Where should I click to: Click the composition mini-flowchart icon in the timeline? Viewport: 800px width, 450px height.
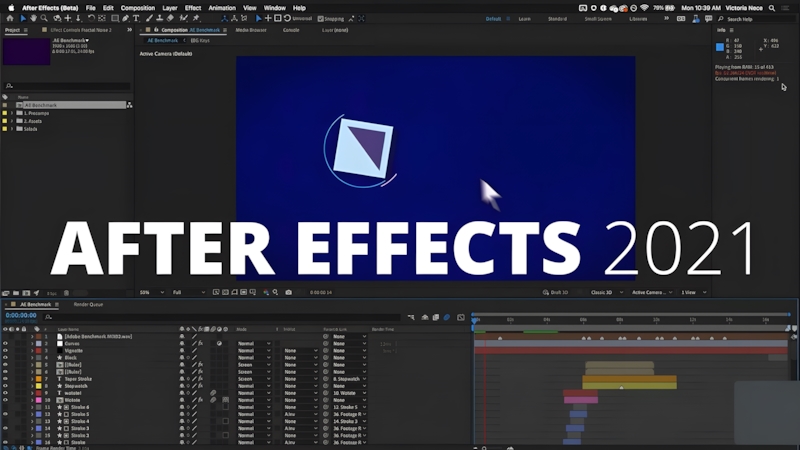(x=411, y=317)
